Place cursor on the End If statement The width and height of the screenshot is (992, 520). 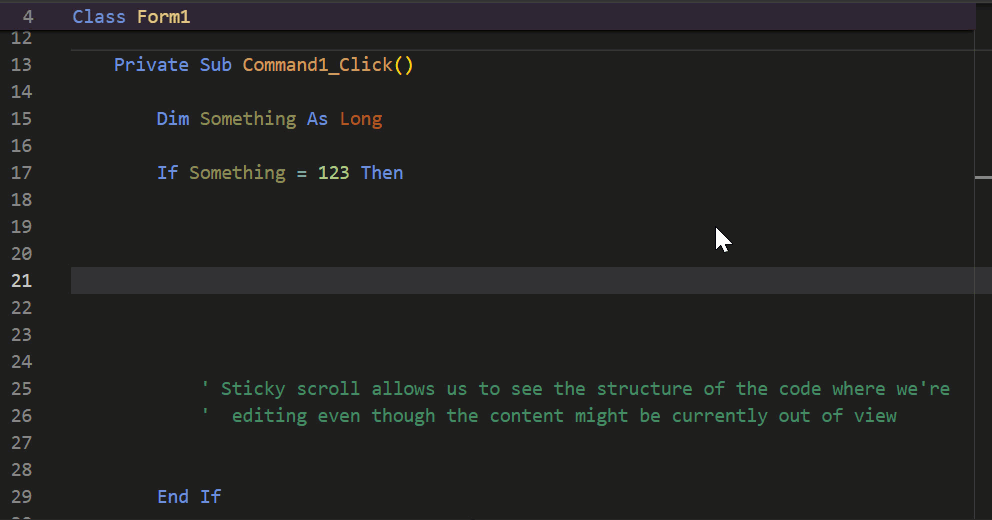tap(189, 497)
